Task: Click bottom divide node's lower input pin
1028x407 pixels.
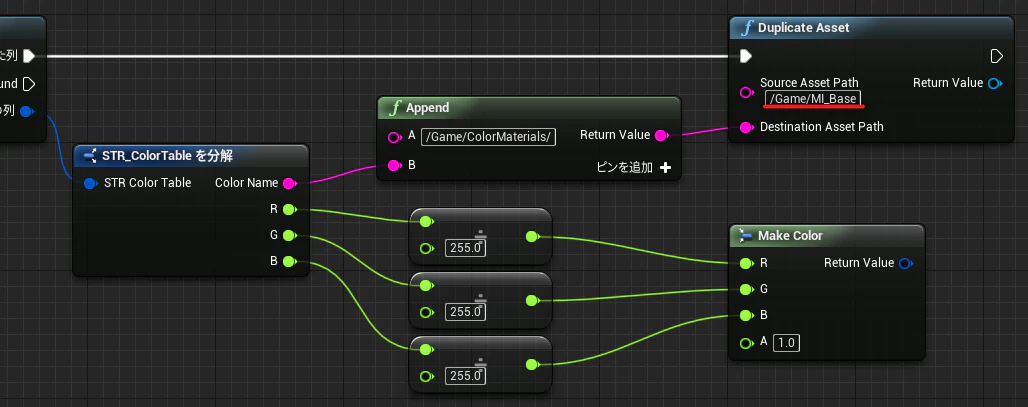Action: point(427,377)
